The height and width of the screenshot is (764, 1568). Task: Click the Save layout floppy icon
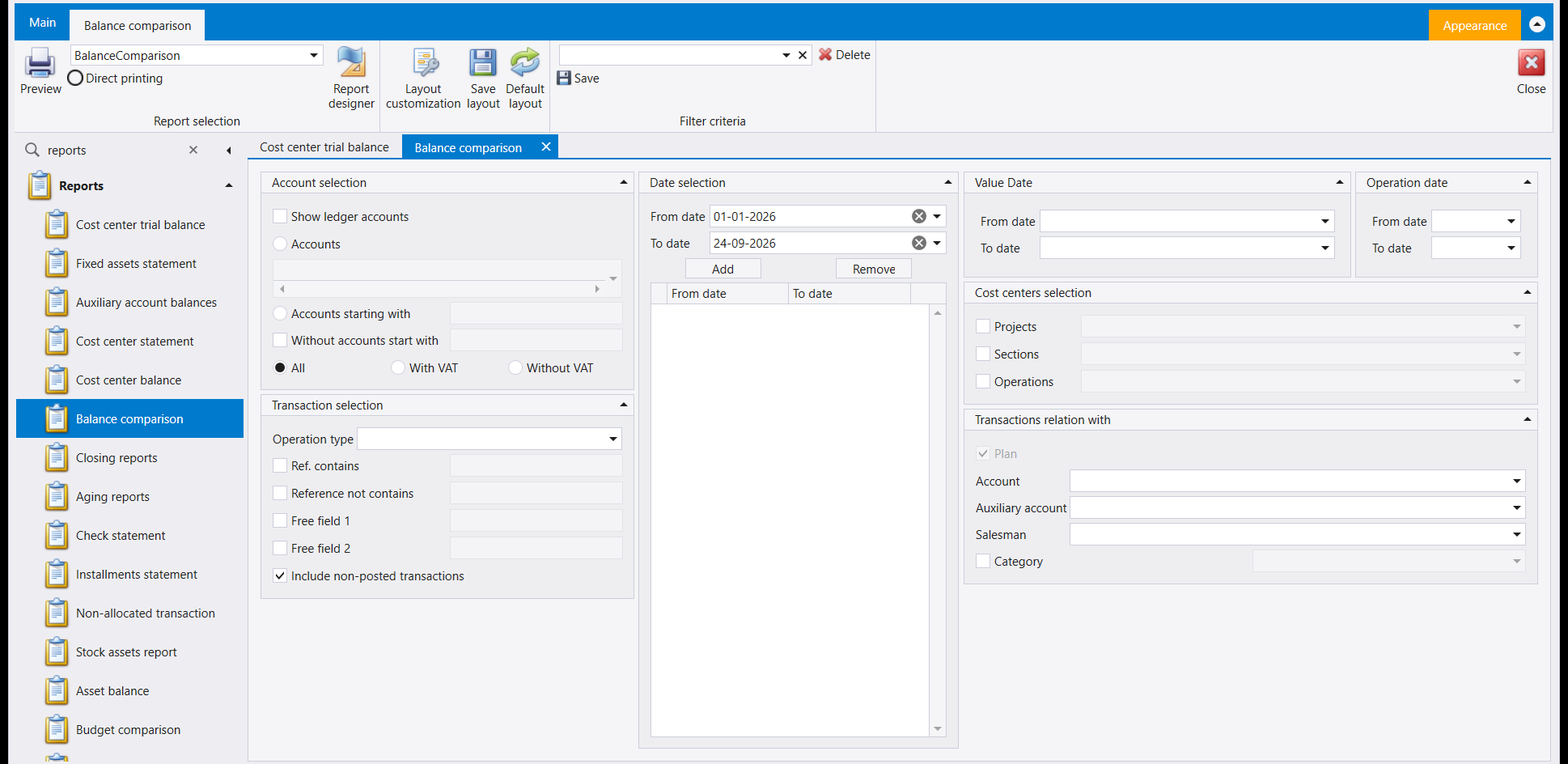(483, 63)
